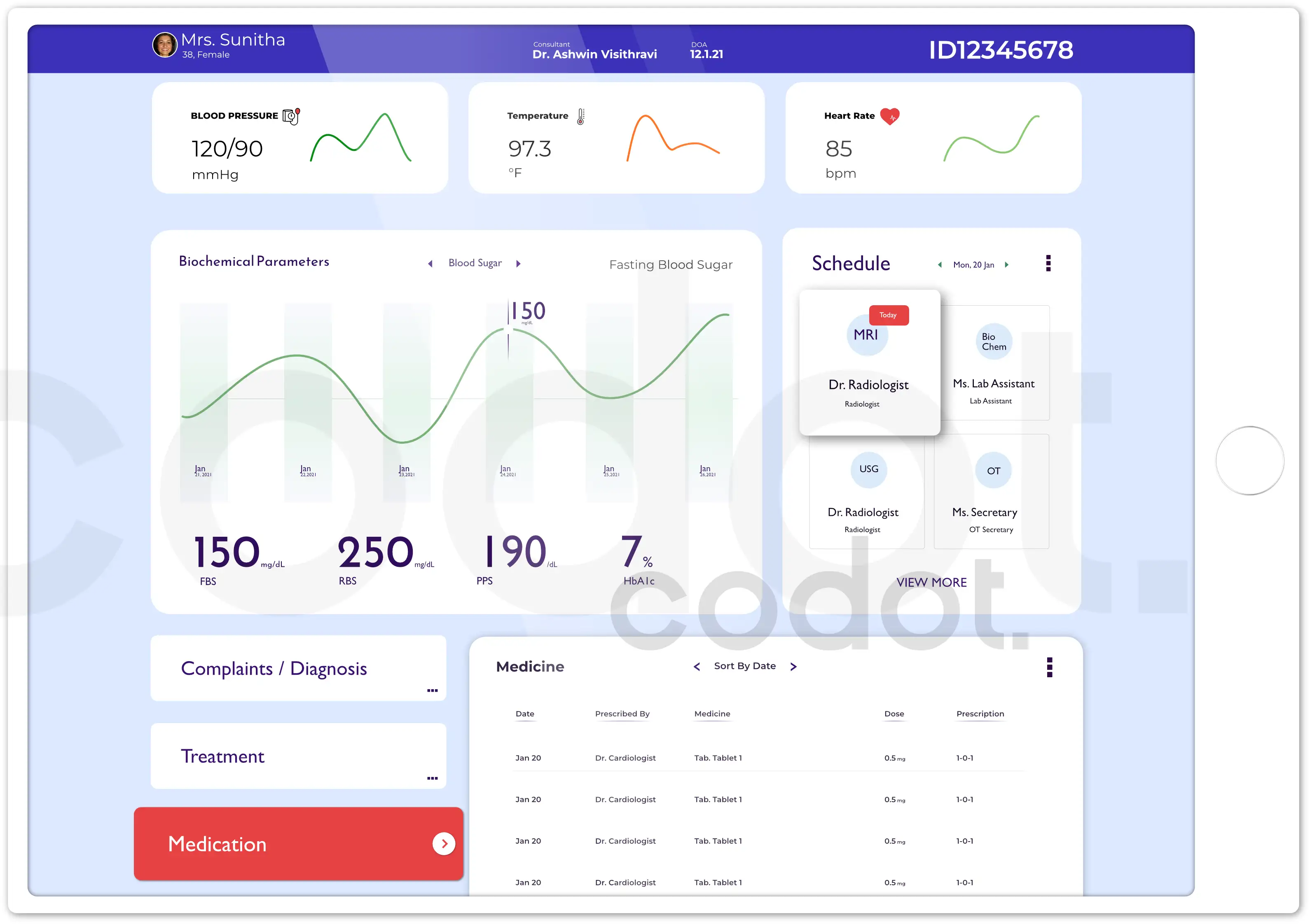Image resolution: width=1310 pixels, height=924 pixels.
Task: Click the Today badge on MRI card
Action: 888,314
